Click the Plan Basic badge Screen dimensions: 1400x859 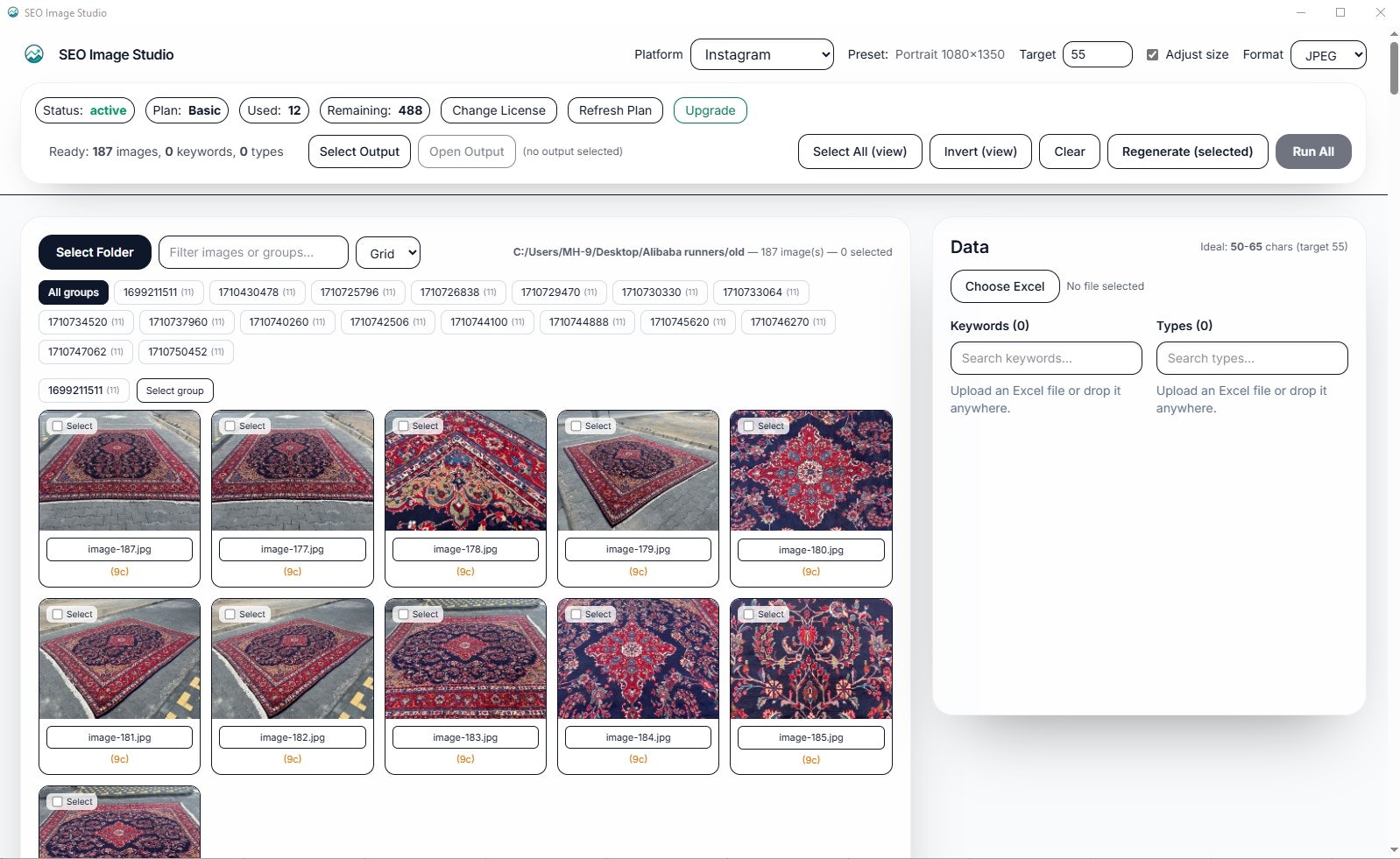coord(187,110)
